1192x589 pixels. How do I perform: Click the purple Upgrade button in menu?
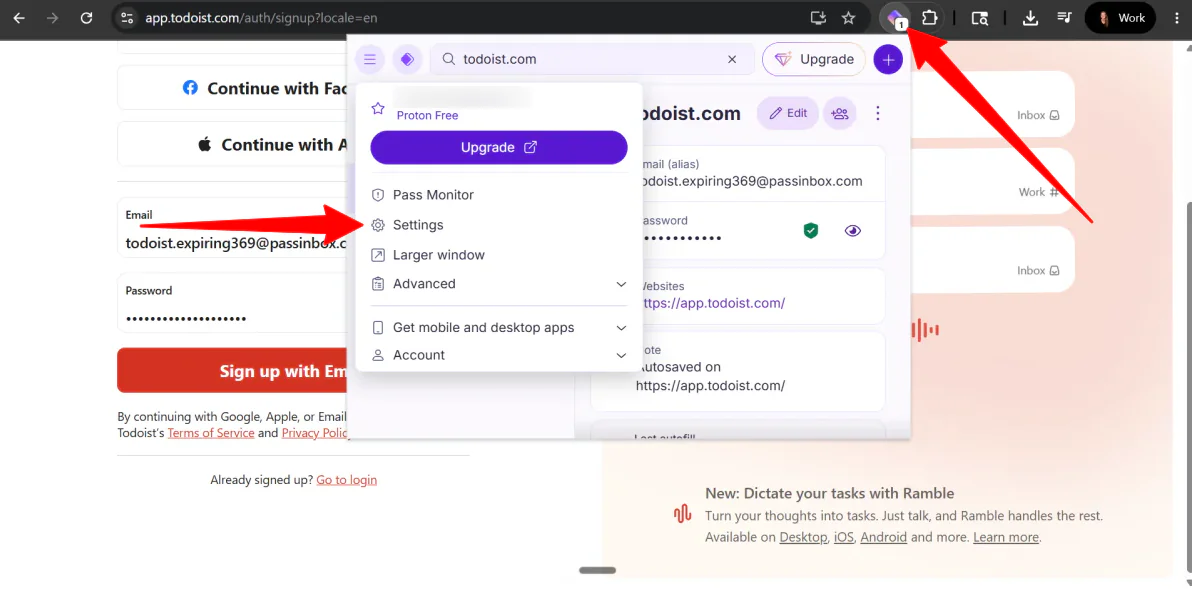pos(499,147)
